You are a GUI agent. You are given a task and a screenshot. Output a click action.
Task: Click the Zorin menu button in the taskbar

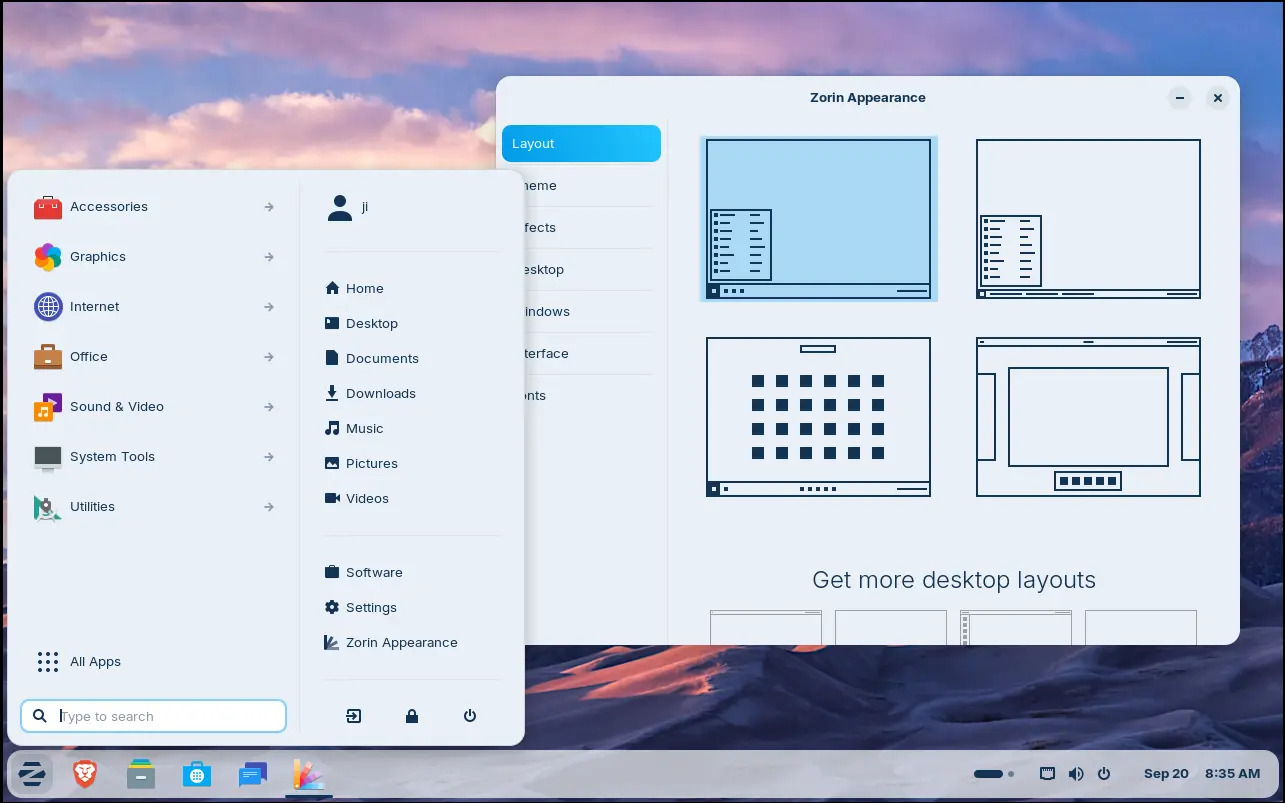click(x=31, y=773)
